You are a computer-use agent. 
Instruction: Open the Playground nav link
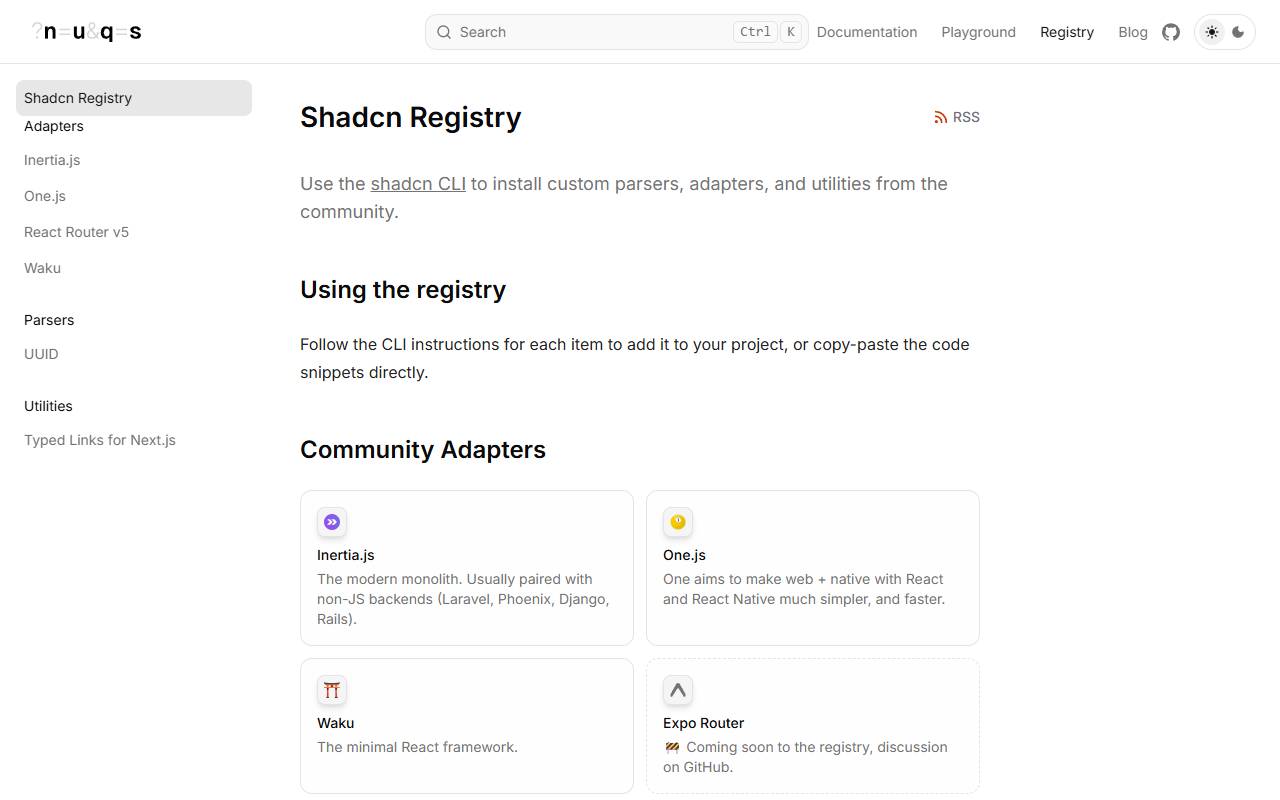pos(978,32)
